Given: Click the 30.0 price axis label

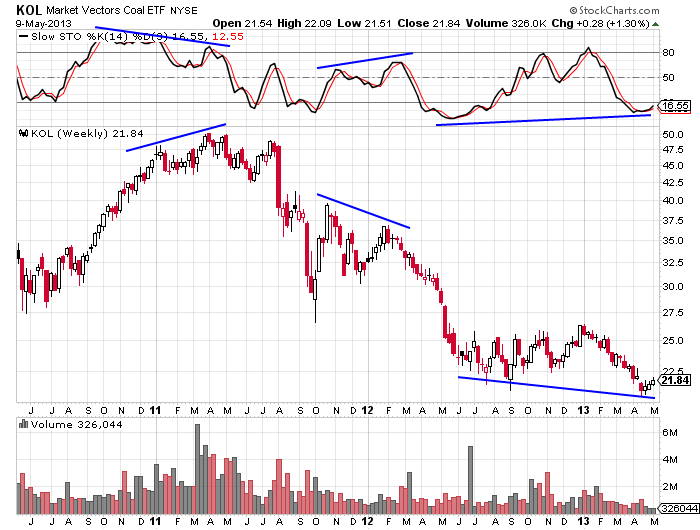Looking at the screenshot, I should pyautogui.click(x=673, y=287).
